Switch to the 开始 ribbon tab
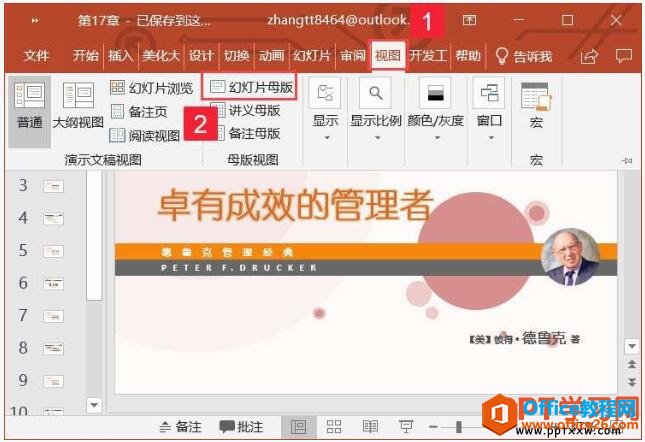The height and width of the screenshot is (442, 645). pyautogui.click(x=86, y=55)
